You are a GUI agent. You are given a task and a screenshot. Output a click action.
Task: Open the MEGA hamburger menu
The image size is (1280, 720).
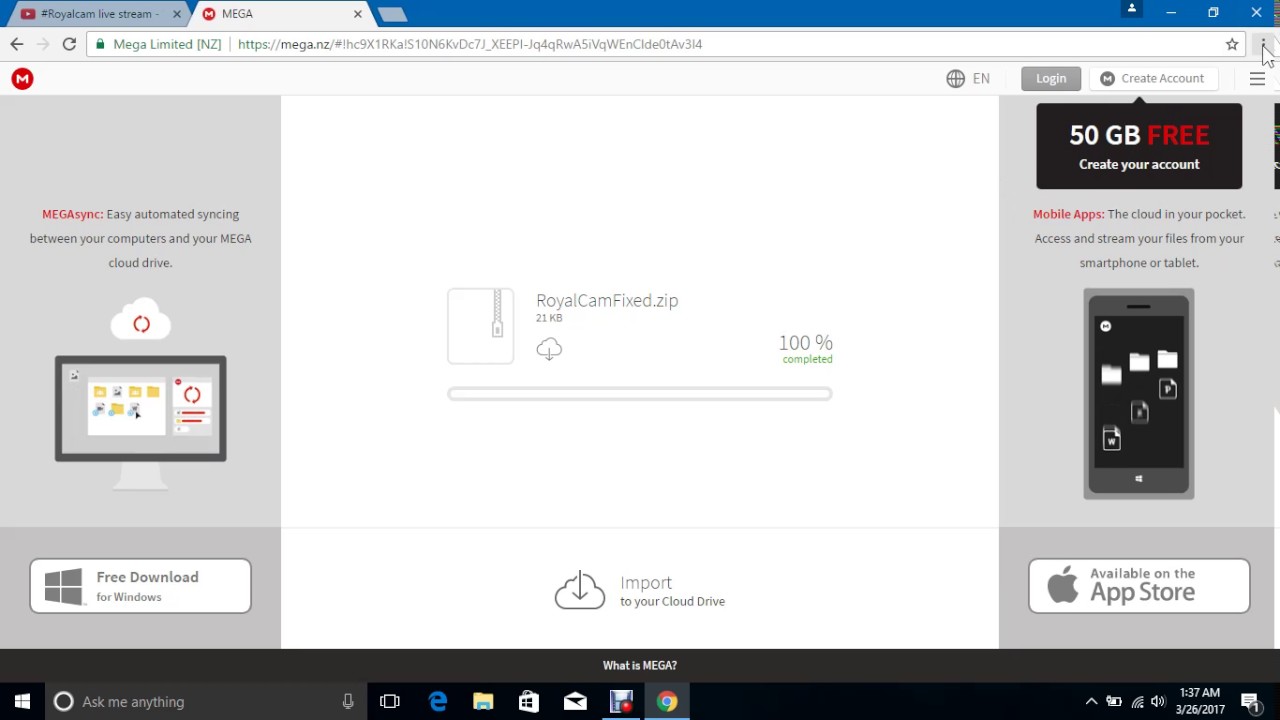click(x=1257, y=78)
